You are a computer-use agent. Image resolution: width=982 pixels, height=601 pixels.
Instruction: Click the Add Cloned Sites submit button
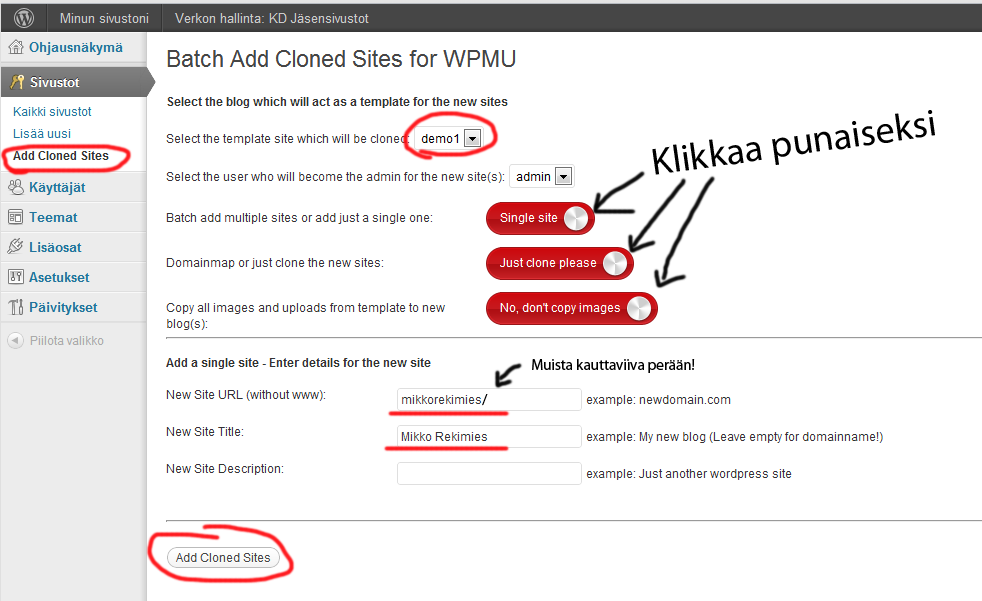click(x=223, y=557)
